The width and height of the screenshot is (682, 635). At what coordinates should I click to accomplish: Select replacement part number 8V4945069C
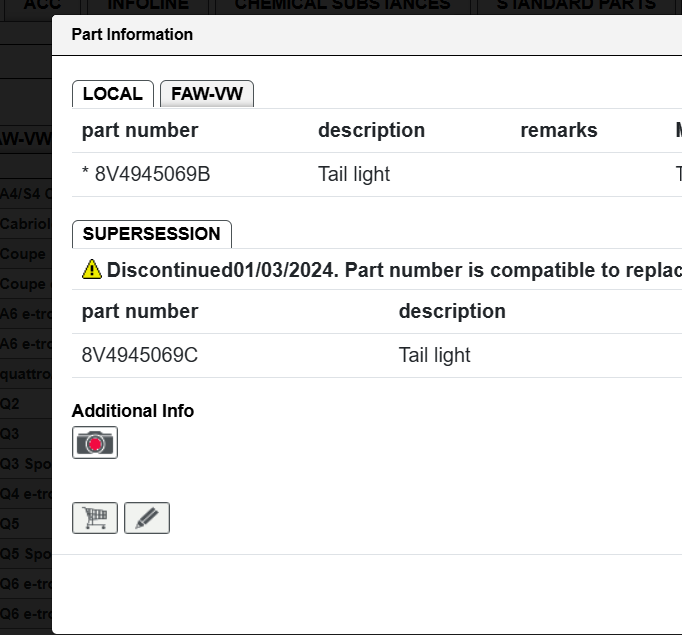click(140, 355)
